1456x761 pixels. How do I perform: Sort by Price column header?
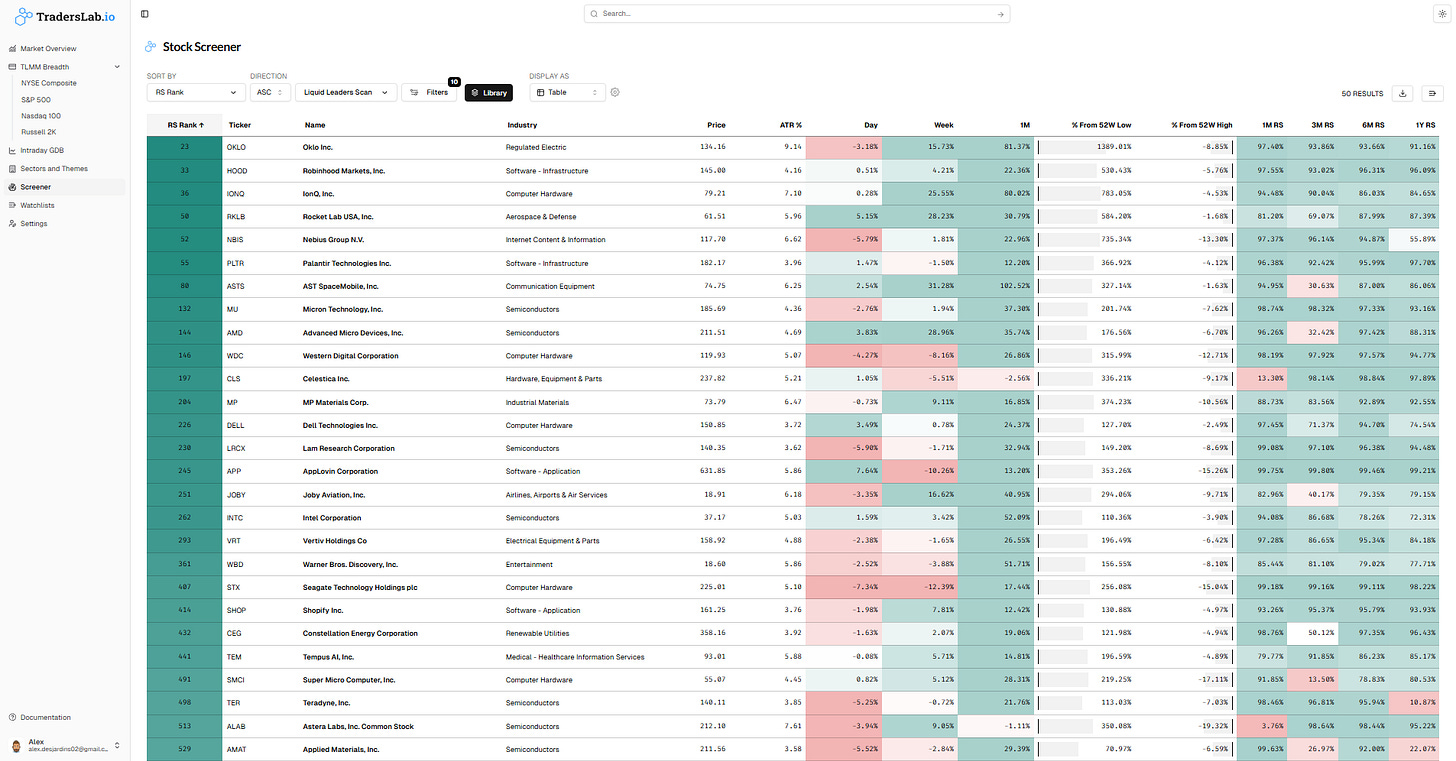pyautogui.click(x=716, y=125)
